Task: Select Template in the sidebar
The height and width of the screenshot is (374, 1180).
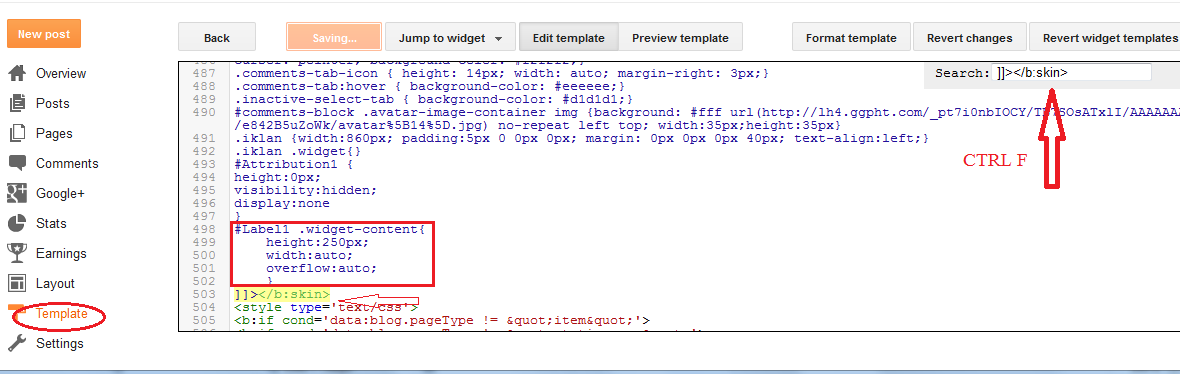Action: 62,314
